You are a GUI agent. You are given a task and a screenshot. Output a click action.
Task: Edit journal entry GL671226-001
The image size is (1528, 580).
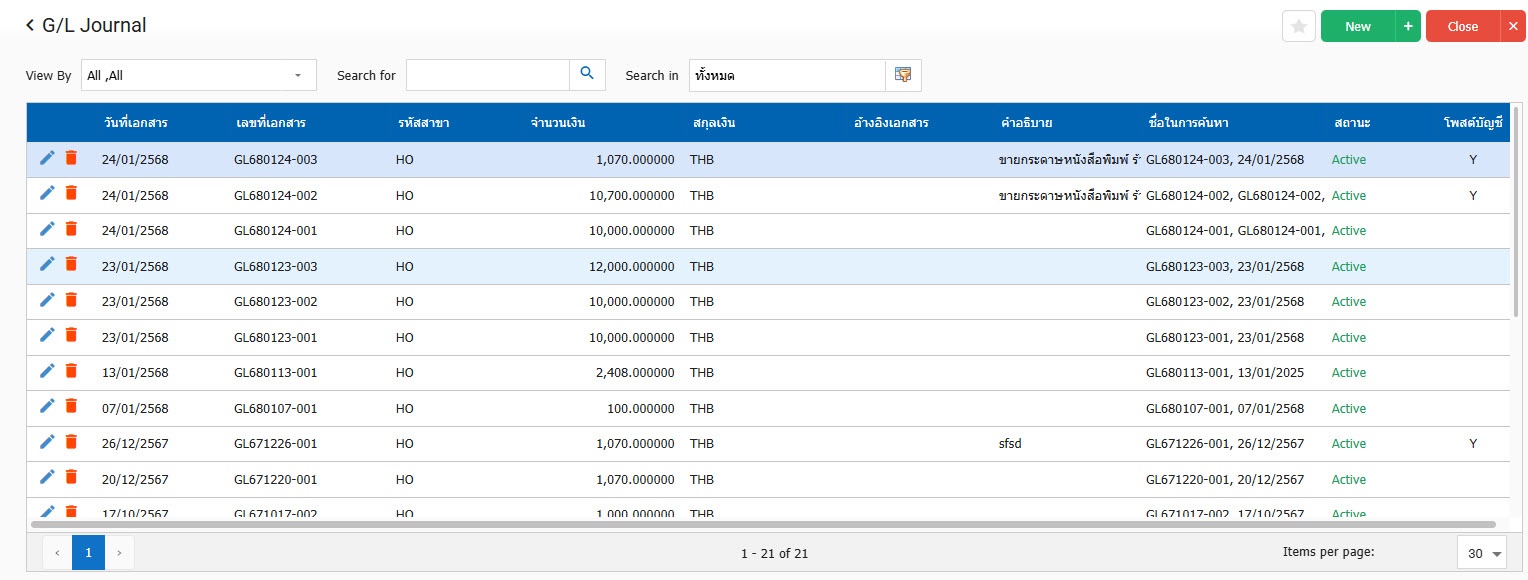(x=47, y=442)
